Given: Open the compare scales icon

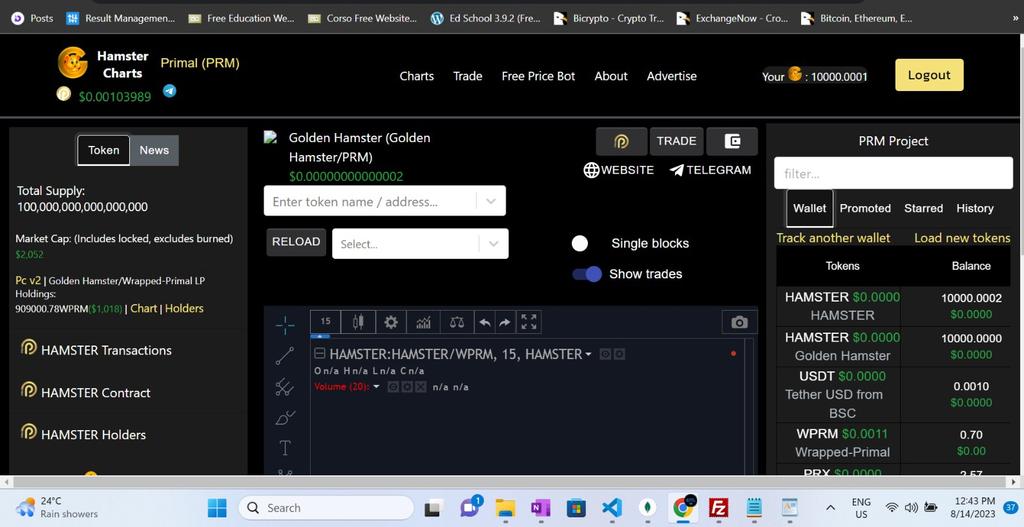Looking at the screenshot, I should pos(456,322).
